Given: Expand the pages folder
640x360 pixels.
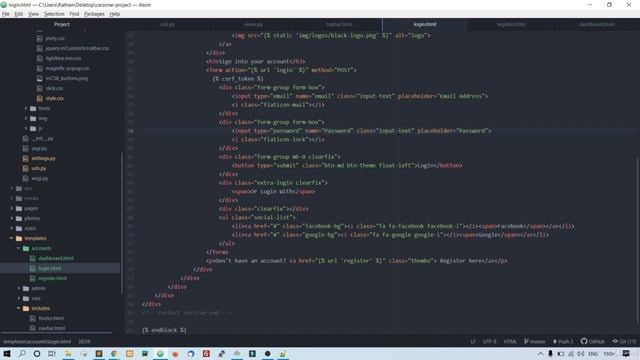Looking at the screenshot, I should [x=31, y=209].
